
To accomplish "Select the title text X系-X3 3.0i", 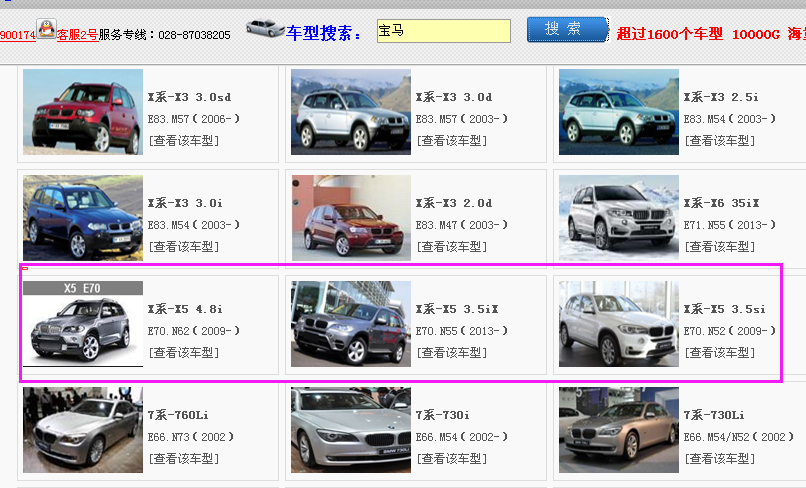I will tap(186, 203).
